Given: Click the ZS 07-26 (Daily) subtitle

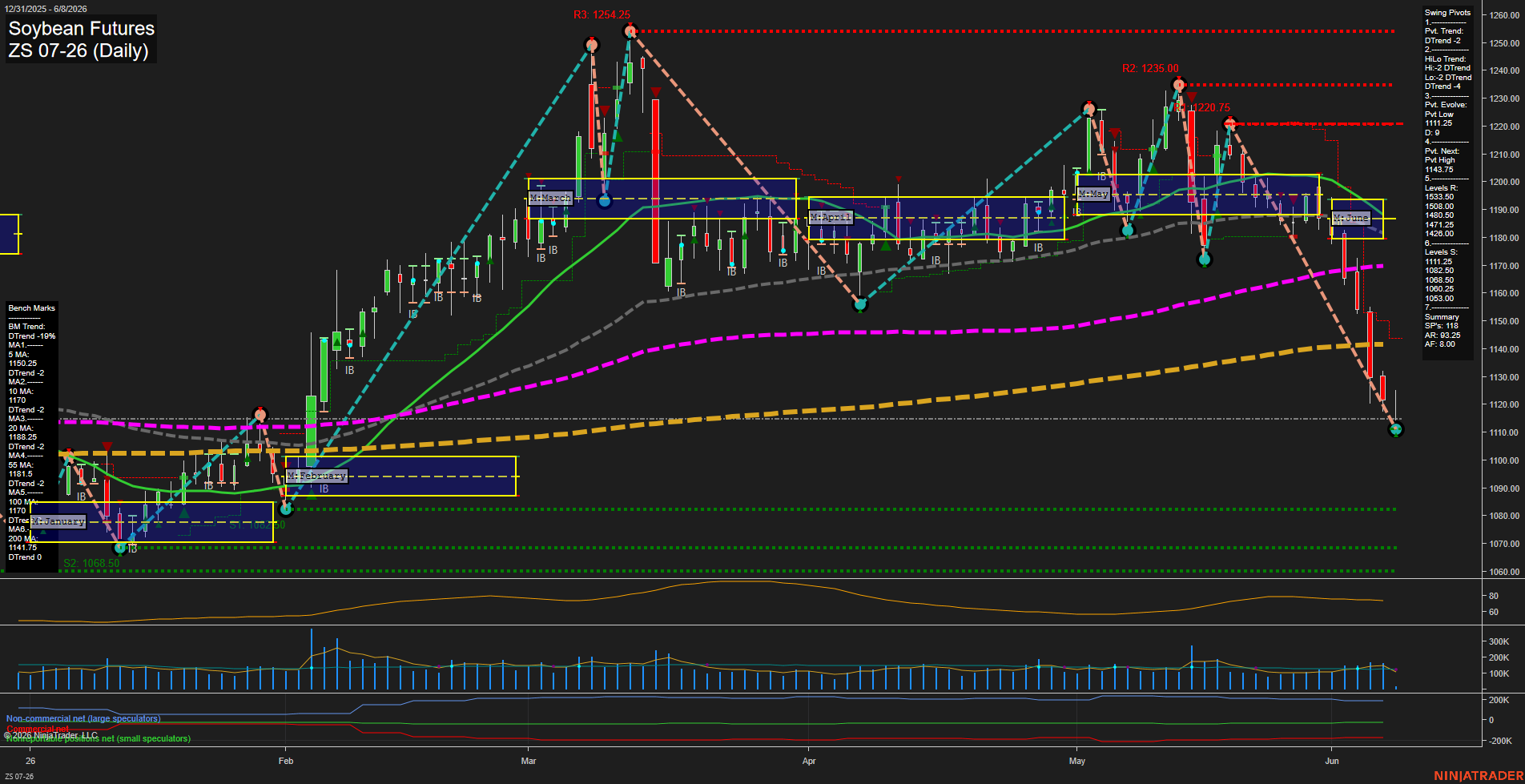Looking at the screenshot, I should pos(78,51).
